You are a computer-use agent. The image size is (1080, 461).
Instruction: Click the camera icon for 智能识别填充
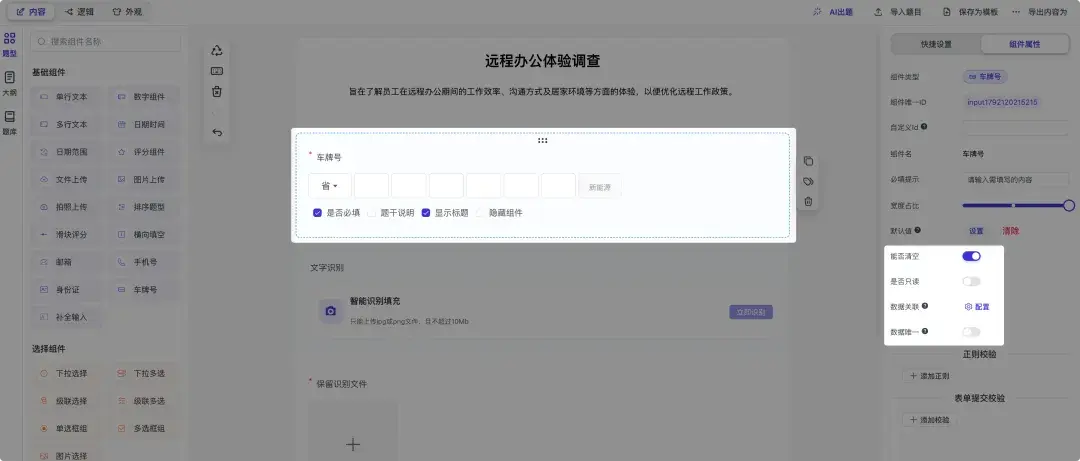click(331, 311)
